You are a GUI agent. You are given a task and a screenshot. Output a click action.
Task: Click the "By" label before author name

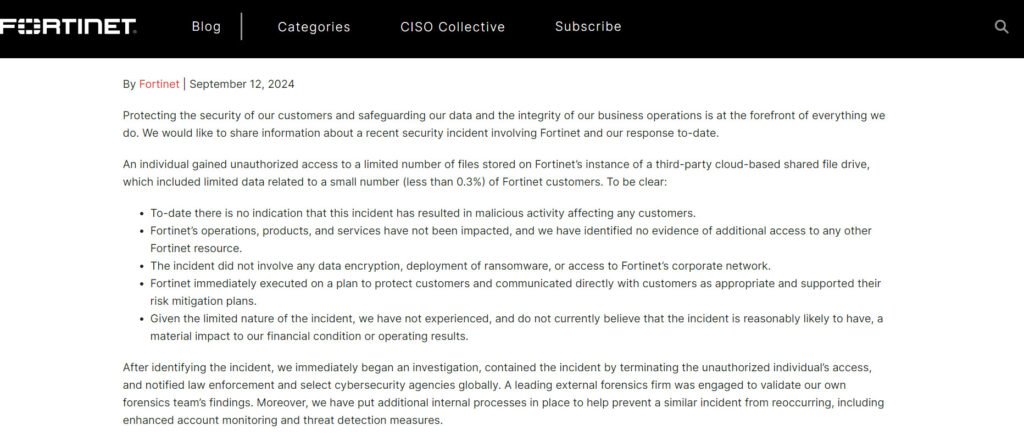pyautogui.click(x=129, y=84)
